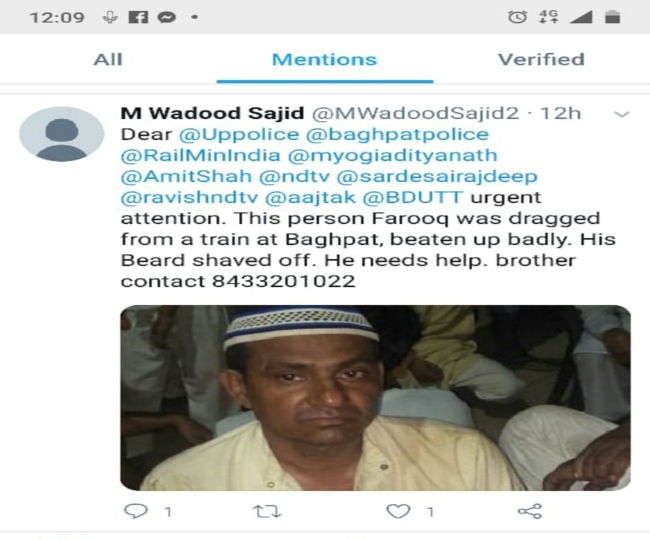Image resolution: width=650 pixels, height=540 pixels.
Task: Open the @Uppolice mention link
Action: pos(239,135)
